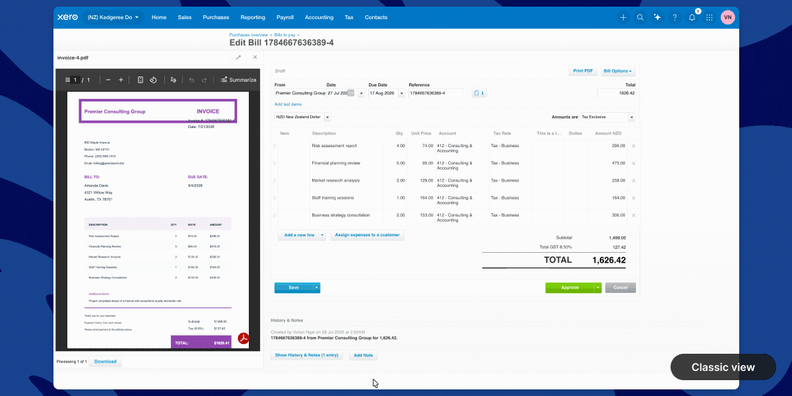
Task: Click Assign expenses to a customer
Action: 367,235
